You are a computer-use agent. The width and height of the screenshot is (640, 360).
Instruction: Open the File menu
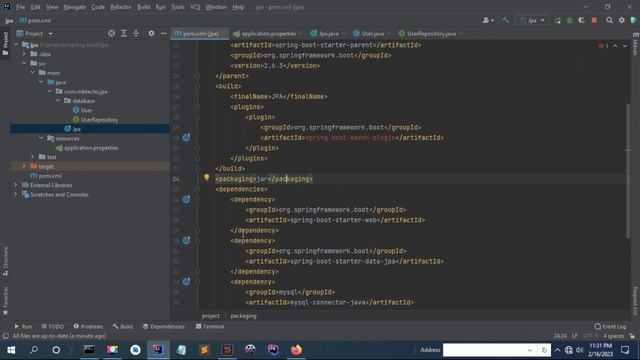pyautogui.click(x=20, y=7)
